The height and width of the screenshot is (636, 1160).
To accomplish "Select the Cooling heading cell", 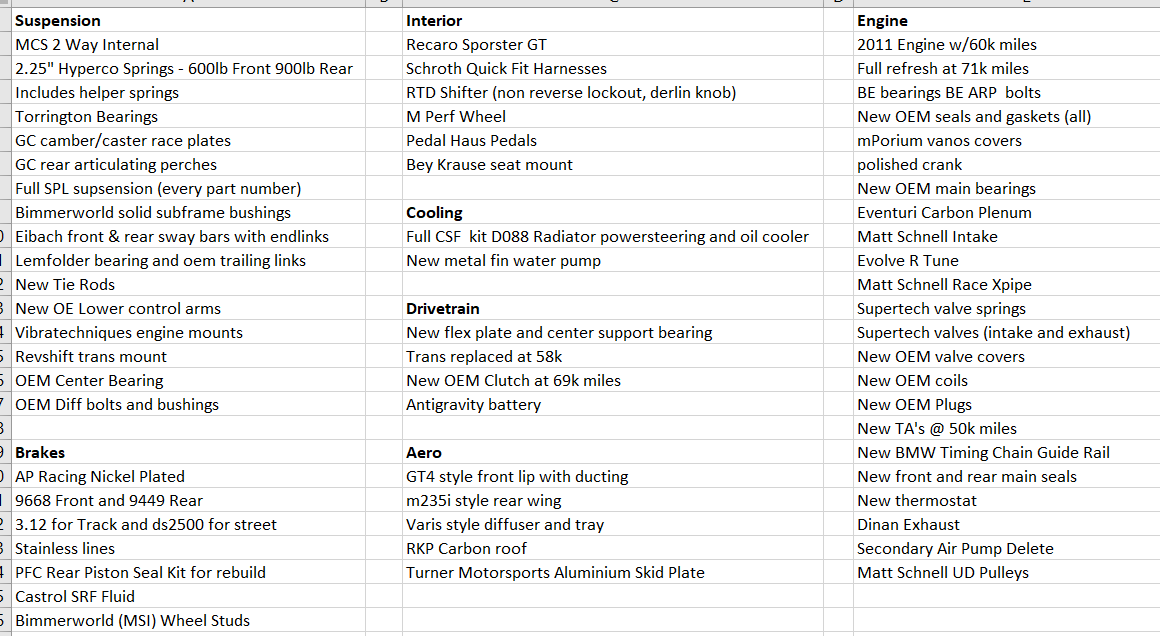I will (613, 213).
